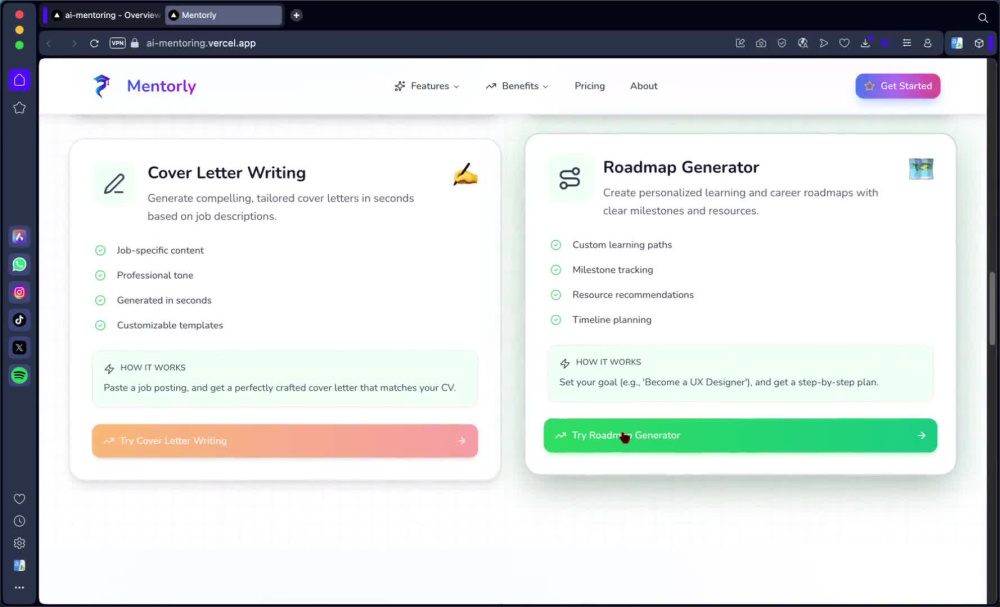Click the 'Job-specific content' feature text
This screenshot has height=607, width=1000.
point(160,251)
